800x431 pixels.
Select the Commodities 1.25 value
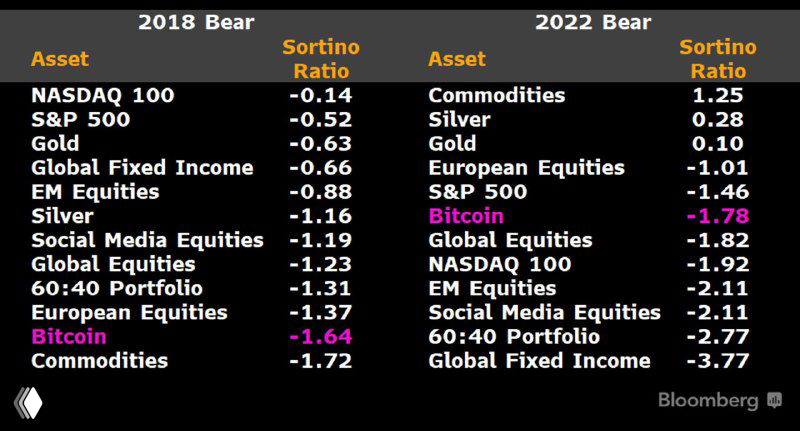pyautogui.click(x=718, y=96)
